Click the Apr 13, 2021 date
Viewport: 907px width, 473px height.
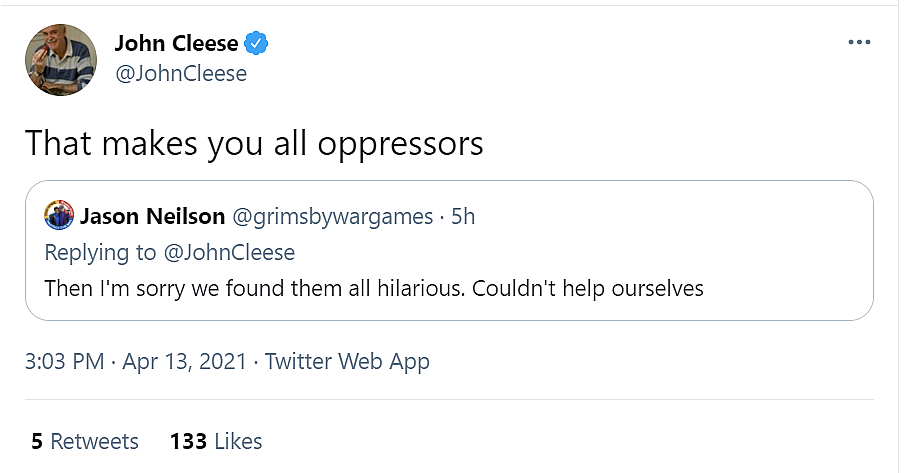(x=185, y=361)
